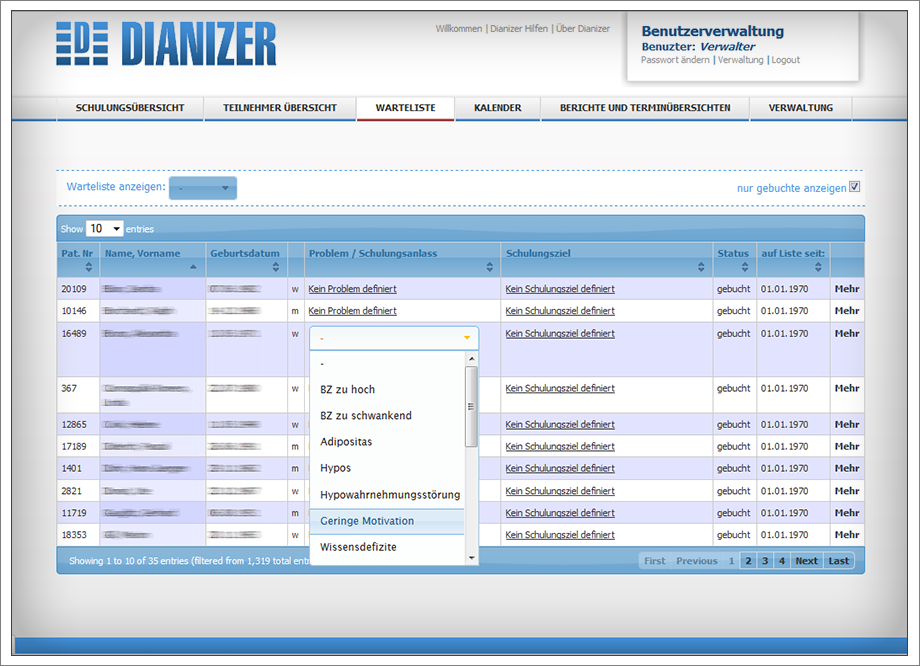The height and width of the screenshot is (666, 920).
Task: Click the problem list scrollbar thumb
Action: [x=471, y=407]
